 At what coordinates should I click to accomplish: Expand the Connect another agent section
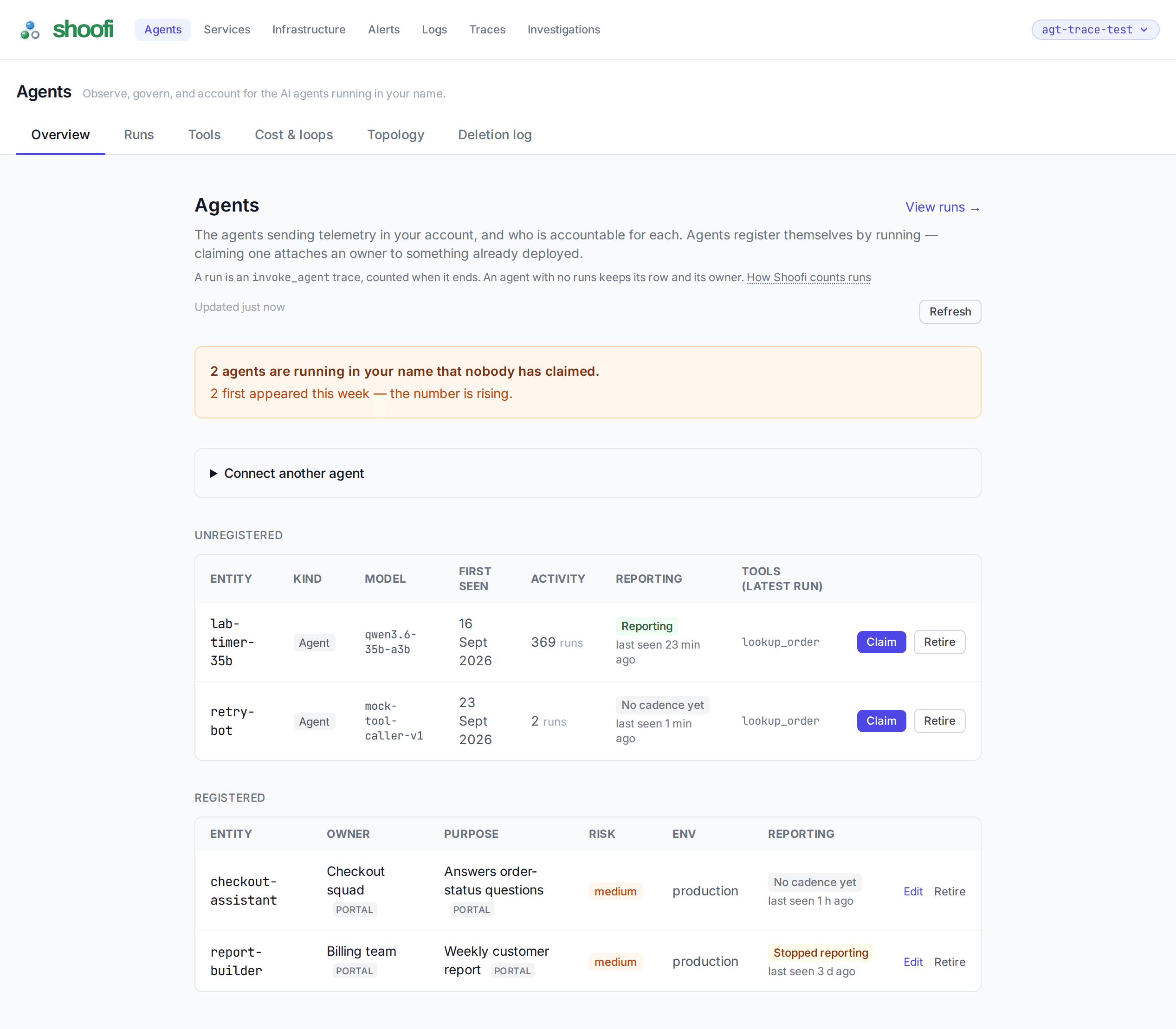[x=588, y=473]
